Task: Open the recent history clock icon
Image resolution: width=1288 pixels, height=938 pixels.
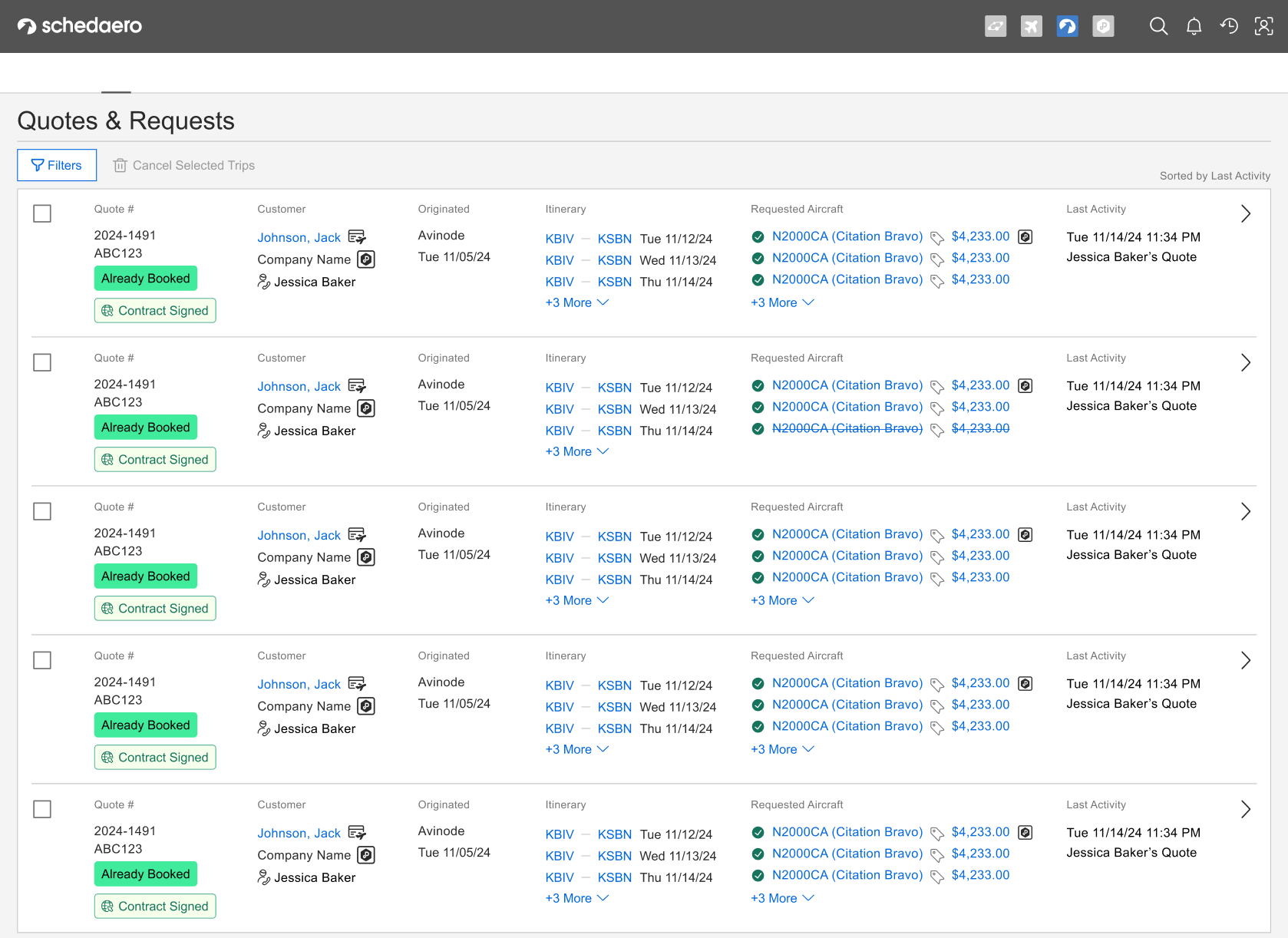Action: [1229, 26]
